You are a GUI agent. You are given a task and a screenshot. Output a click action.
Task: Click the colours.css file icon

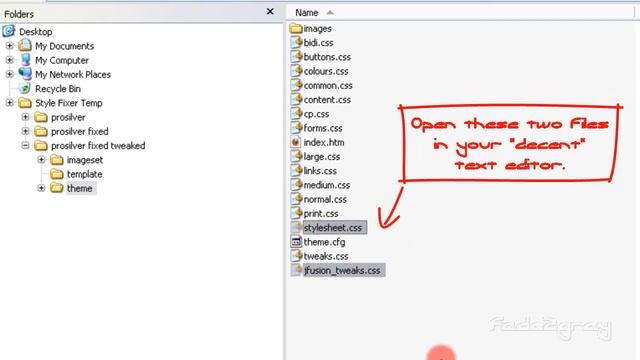pos(296,71)
